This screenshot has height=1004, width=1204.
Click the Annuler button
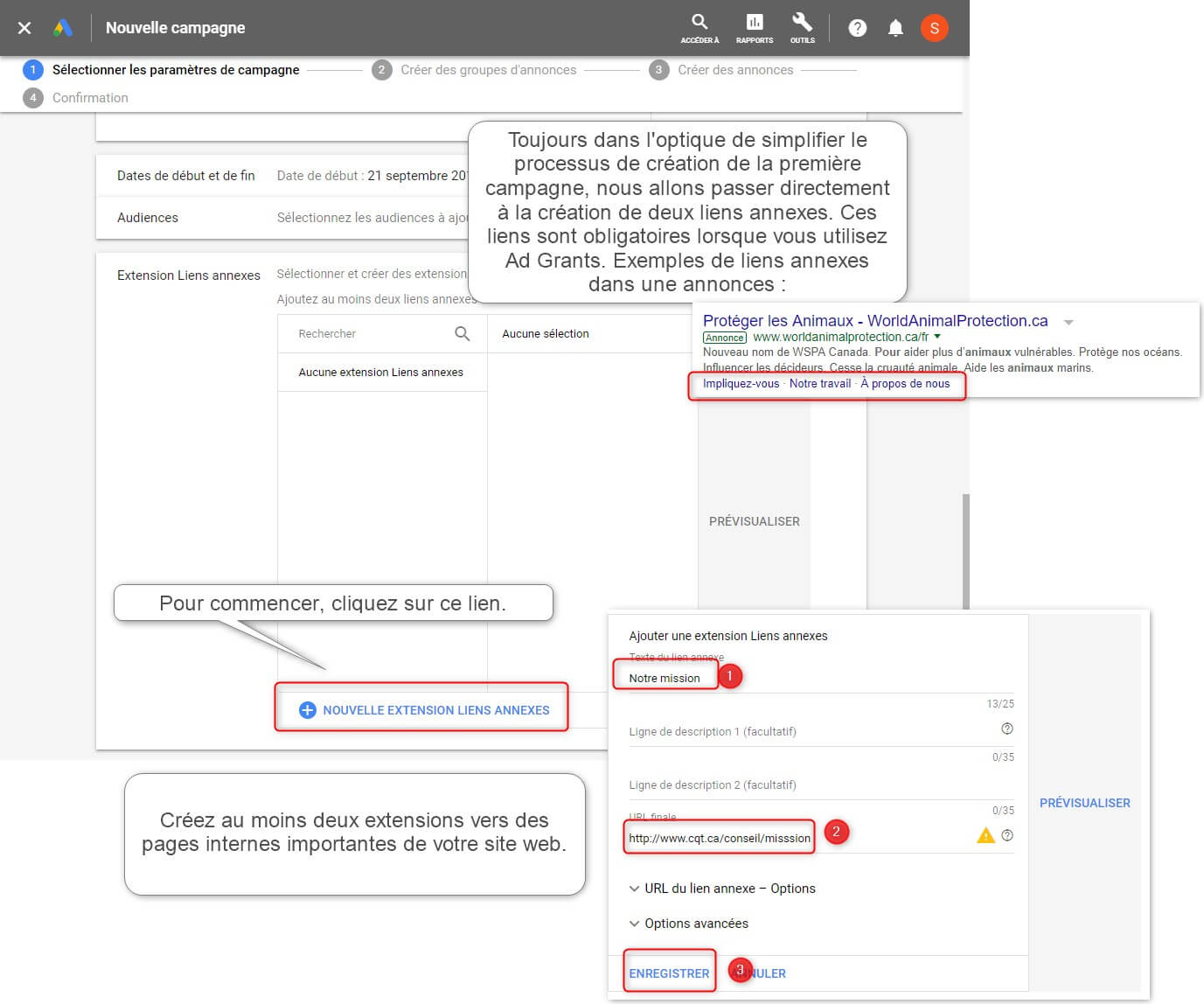click(759, 973)
